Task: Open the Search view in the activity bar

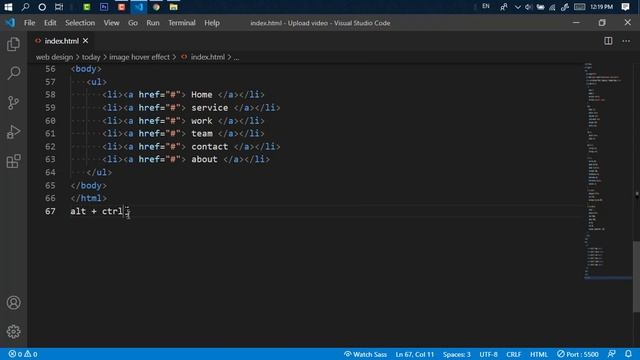Action: (13, 73)
